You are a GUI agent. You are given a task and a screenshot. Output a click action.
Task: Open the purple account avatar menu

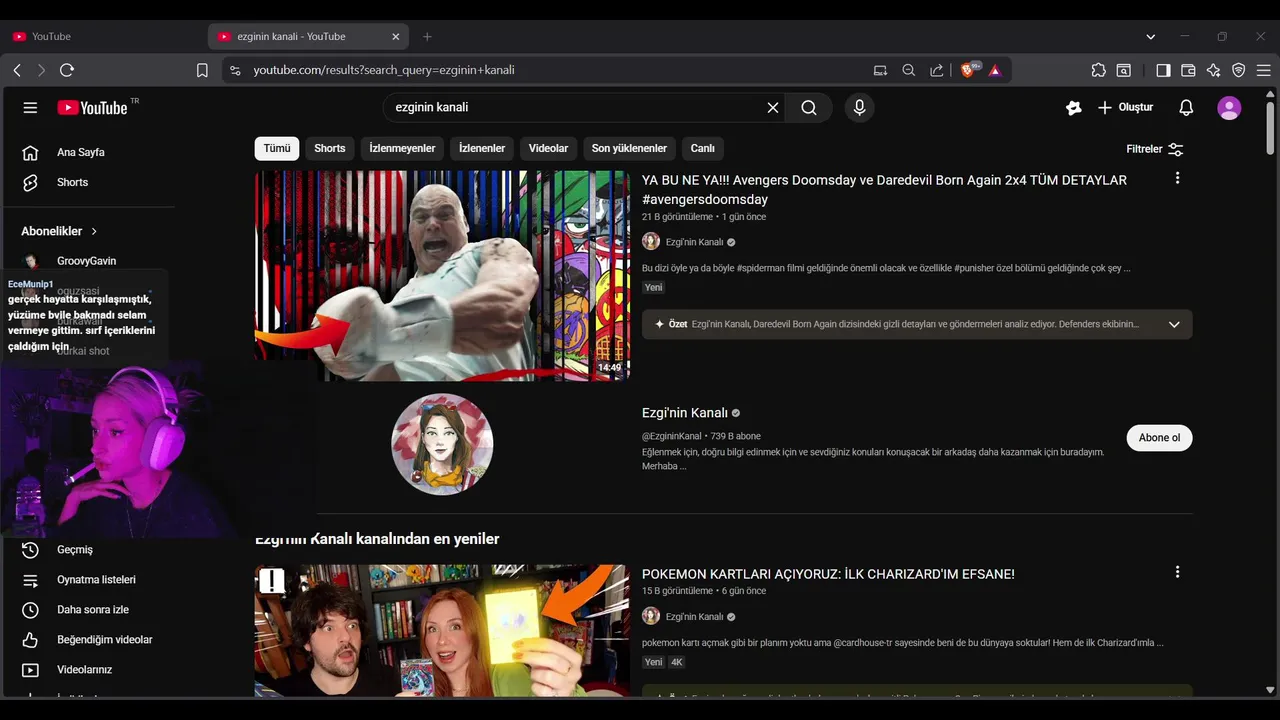tap(1229, 107)
